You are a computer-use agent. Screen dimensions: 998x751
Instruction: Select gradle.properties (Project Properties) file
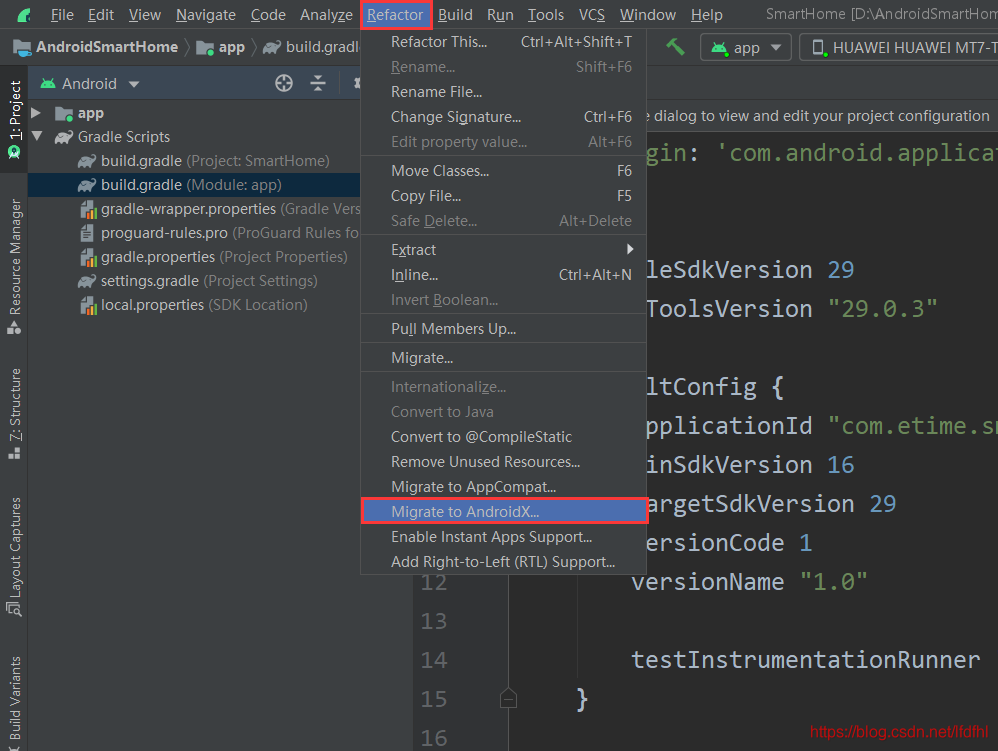click(x=213, y=257)
